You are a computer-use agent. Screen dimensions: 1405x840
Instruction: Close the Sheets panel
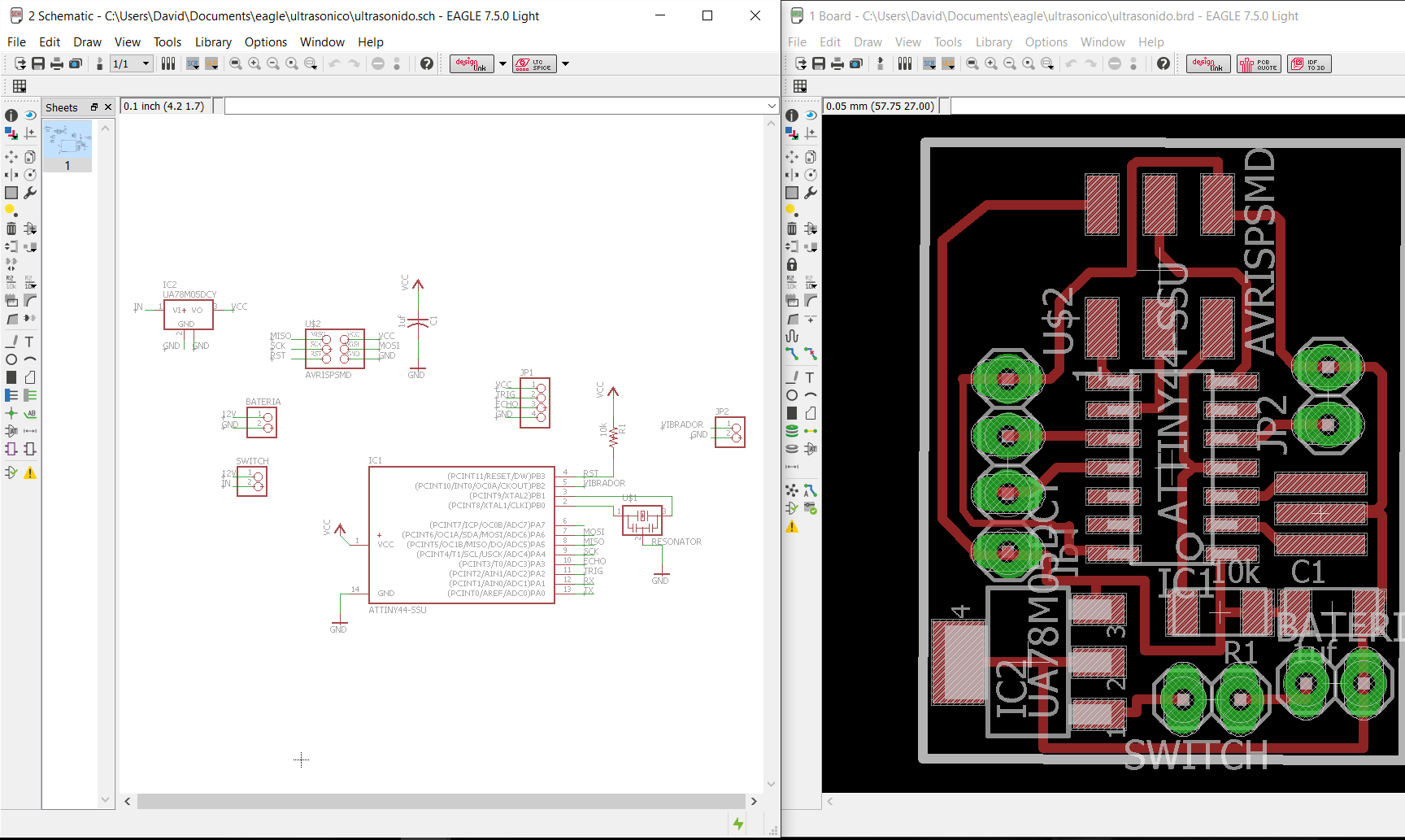[107, 107]
